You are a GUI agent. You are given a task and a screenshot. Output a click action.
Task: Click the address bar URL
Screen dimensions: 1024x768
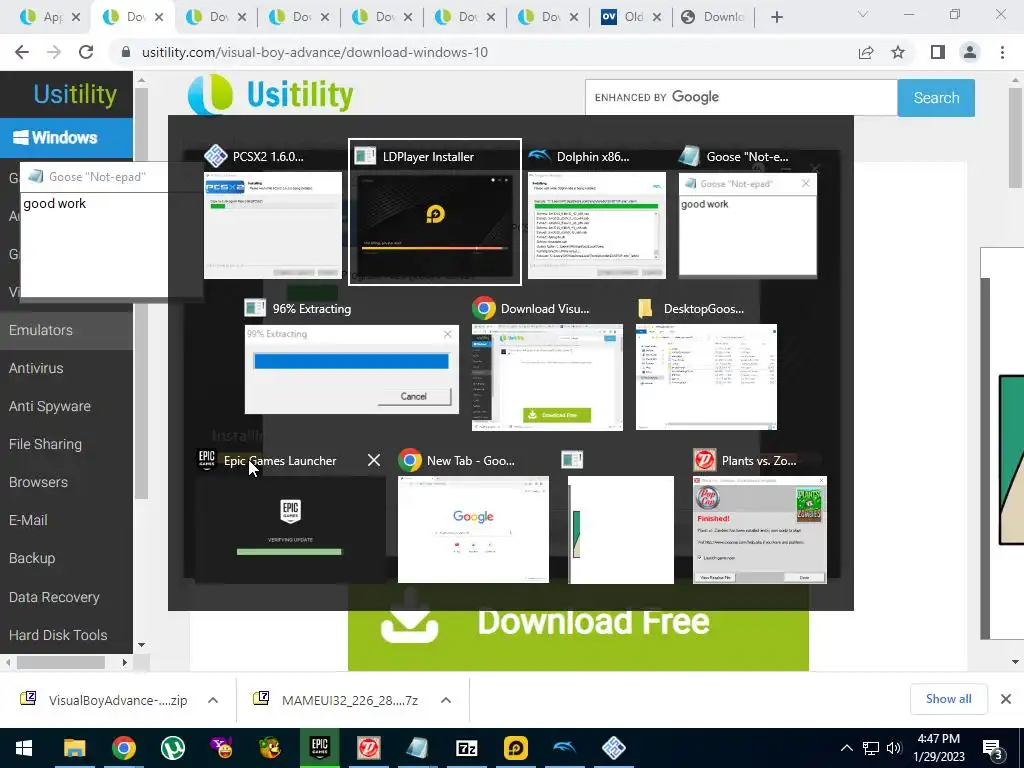click(315, 52)
